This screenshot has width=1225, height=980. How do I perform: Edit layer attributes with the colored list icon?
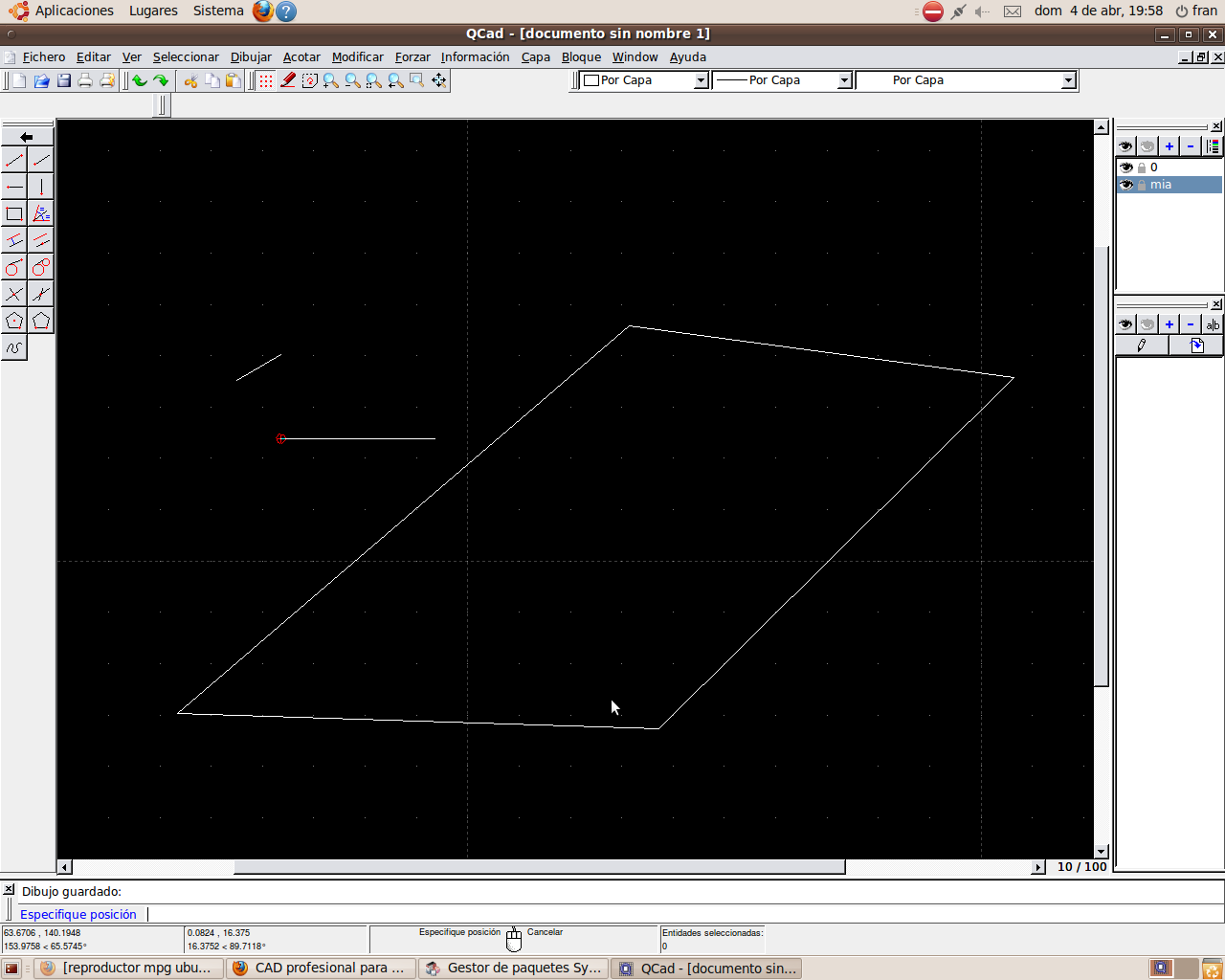(1213, 146)
